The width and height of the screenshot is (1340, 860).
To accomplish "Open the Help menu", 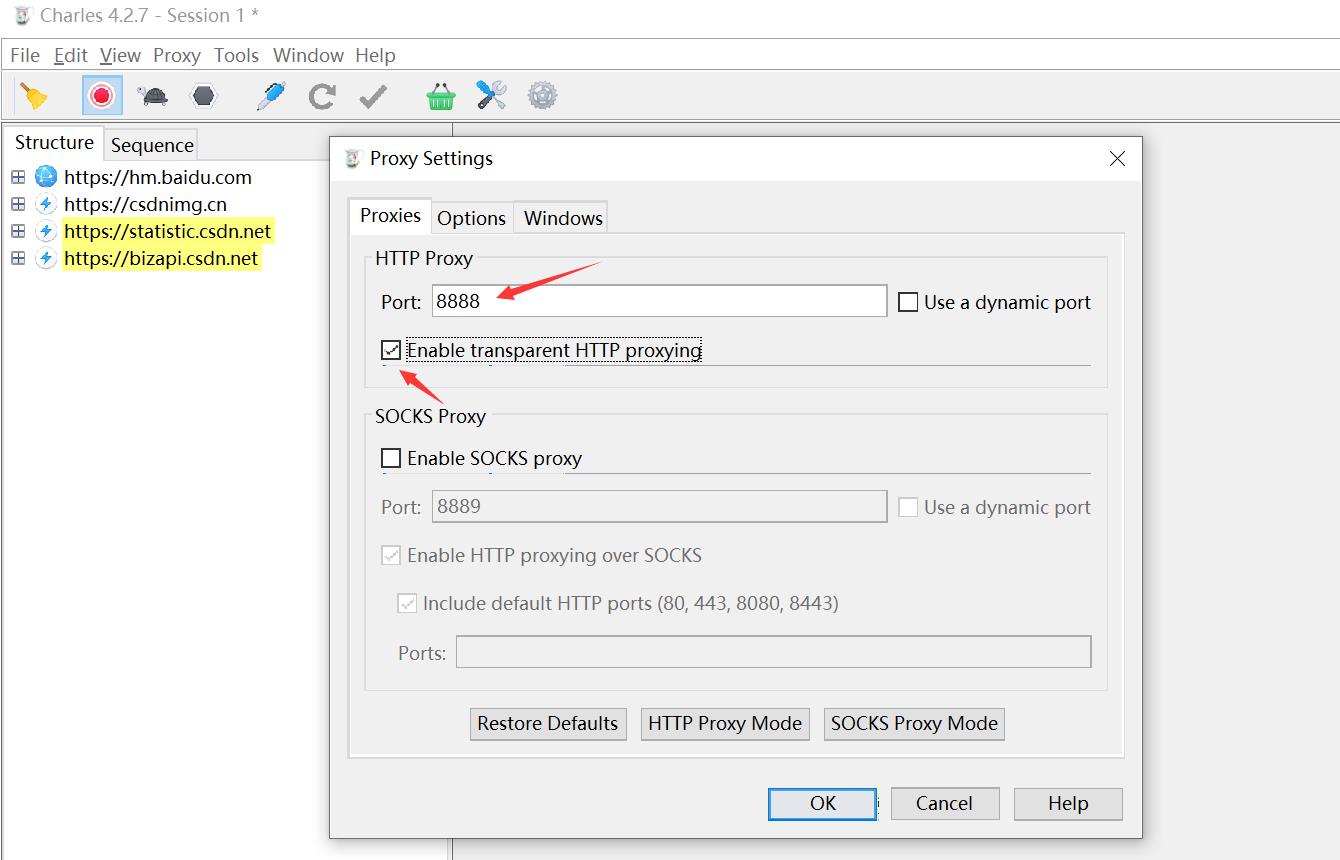I will click(375, 55).
